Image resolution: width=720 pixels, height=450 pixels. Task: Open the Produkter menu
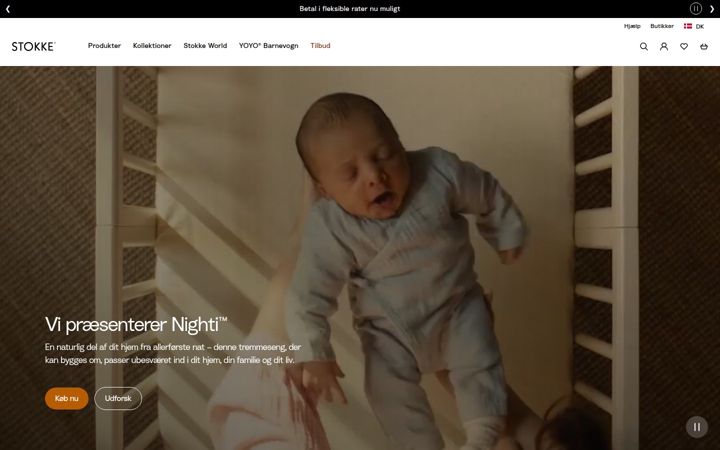[104, 45]
